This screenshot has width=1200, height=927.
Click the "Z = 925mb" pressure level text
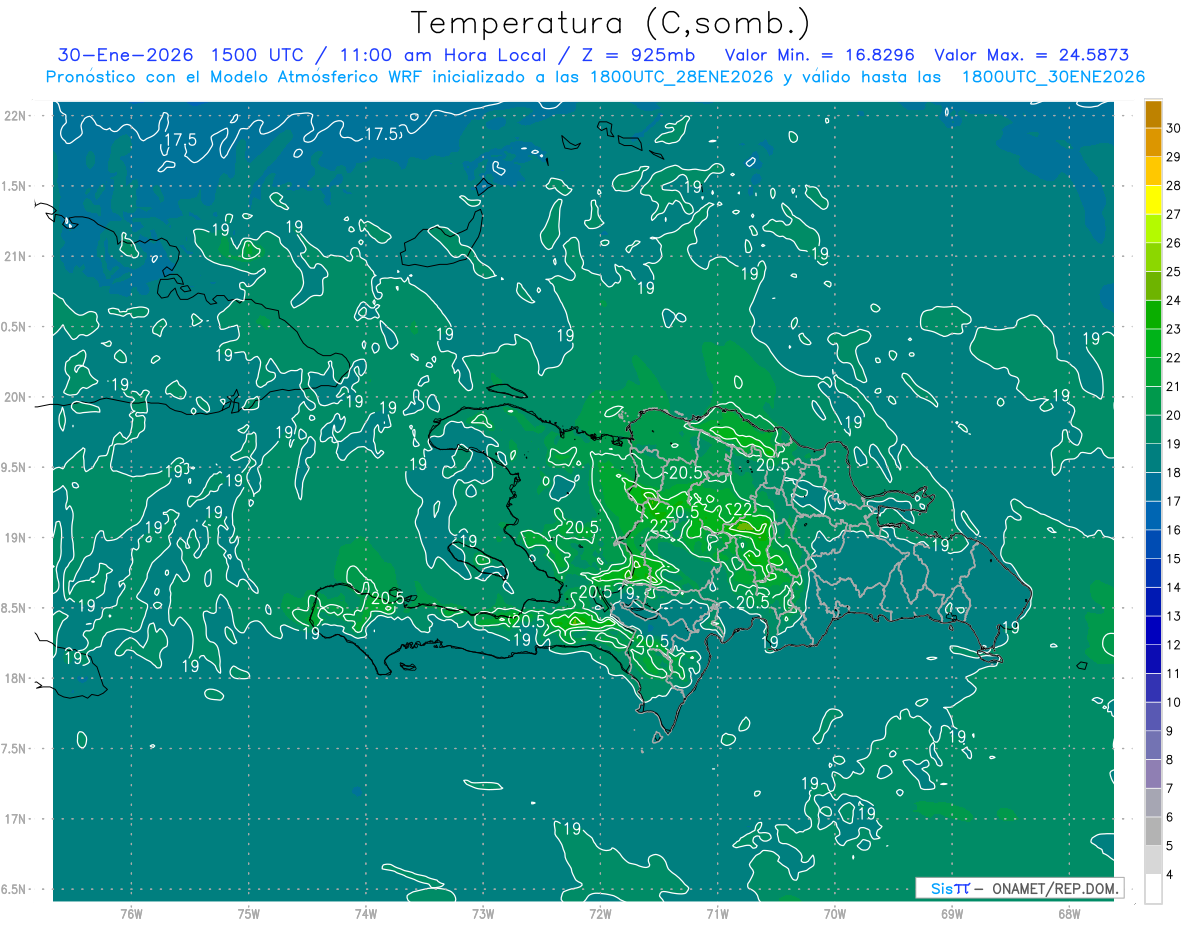[x=637, y=55]
